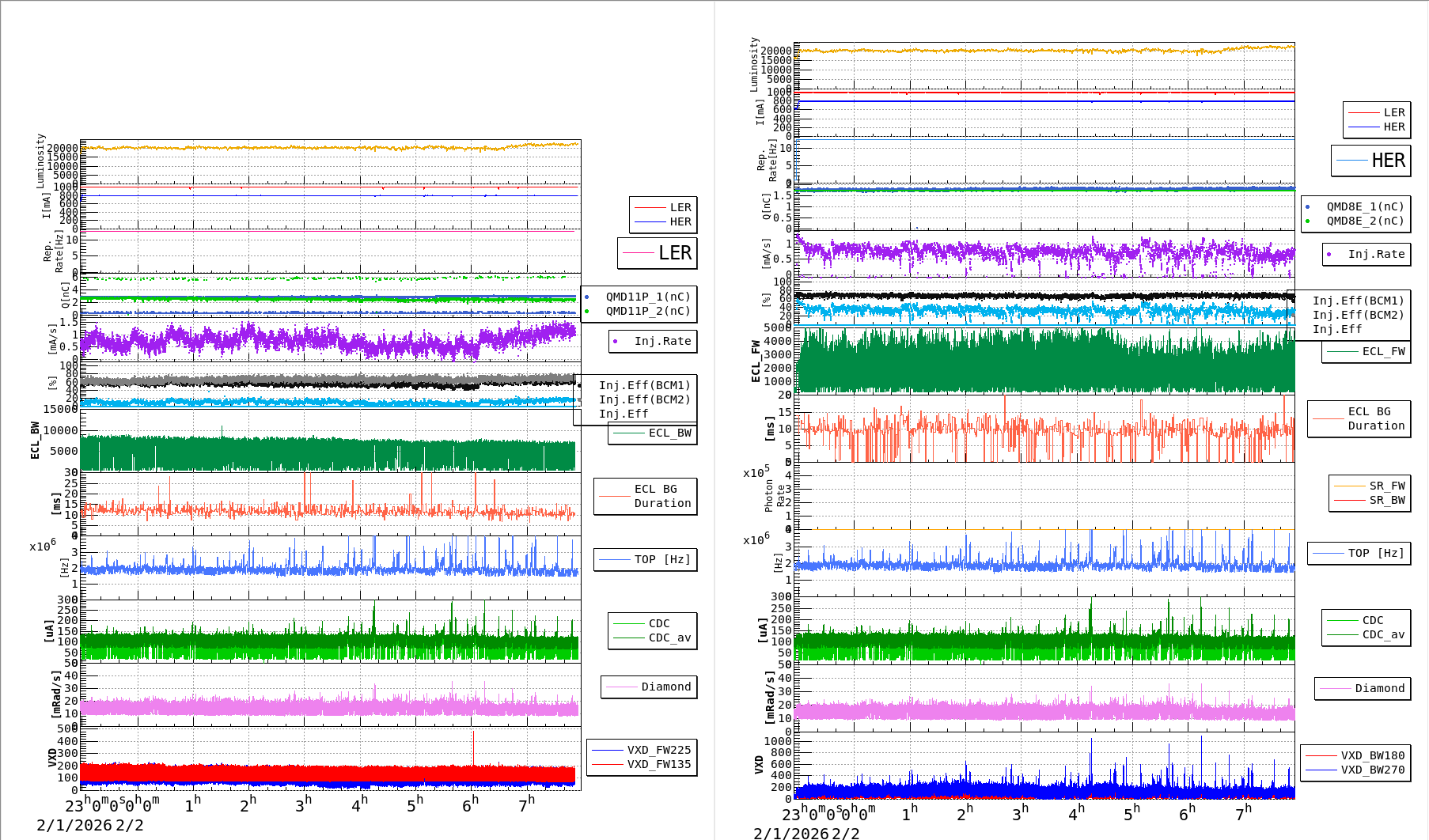The width and height of the screenshot is (1429, 840).
Task: Click the Diamond legend in left panel
Action: click(665, 687)
